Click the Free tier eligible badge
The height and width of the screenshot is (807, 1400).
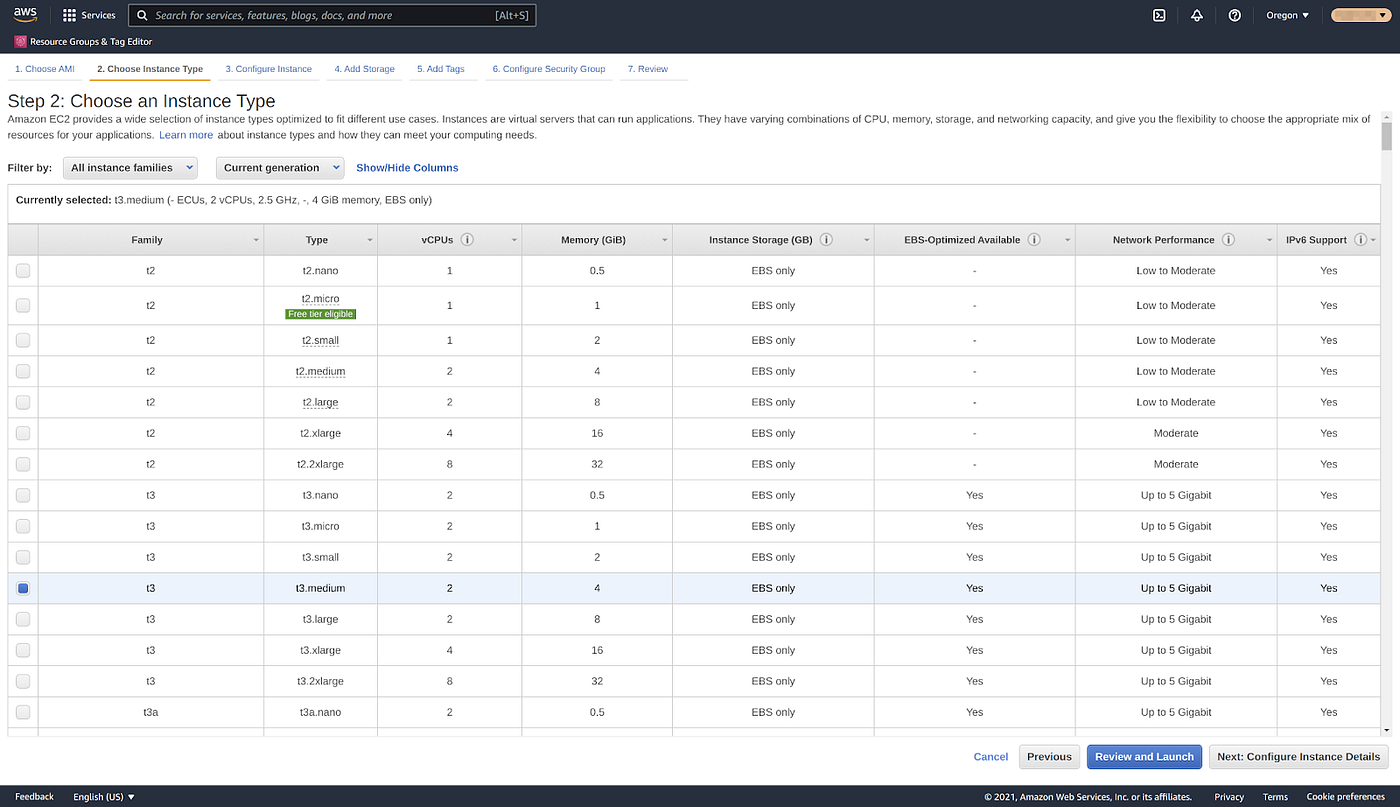point(320,314)
